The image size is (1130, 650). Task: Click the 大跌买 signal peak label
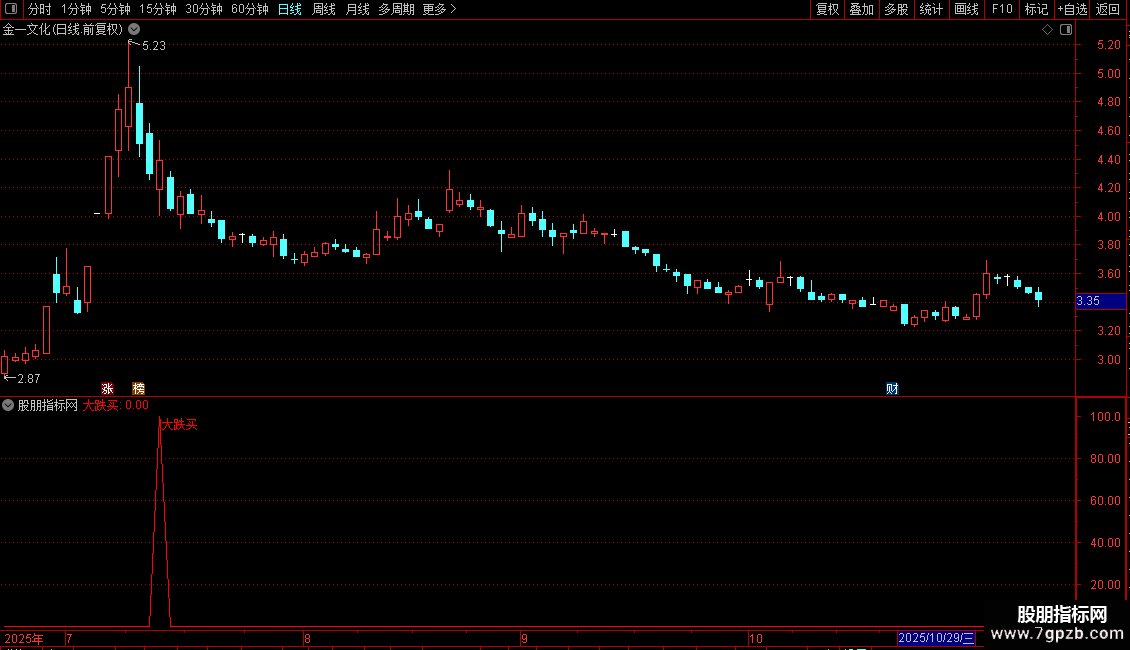[x=179, y=425]
